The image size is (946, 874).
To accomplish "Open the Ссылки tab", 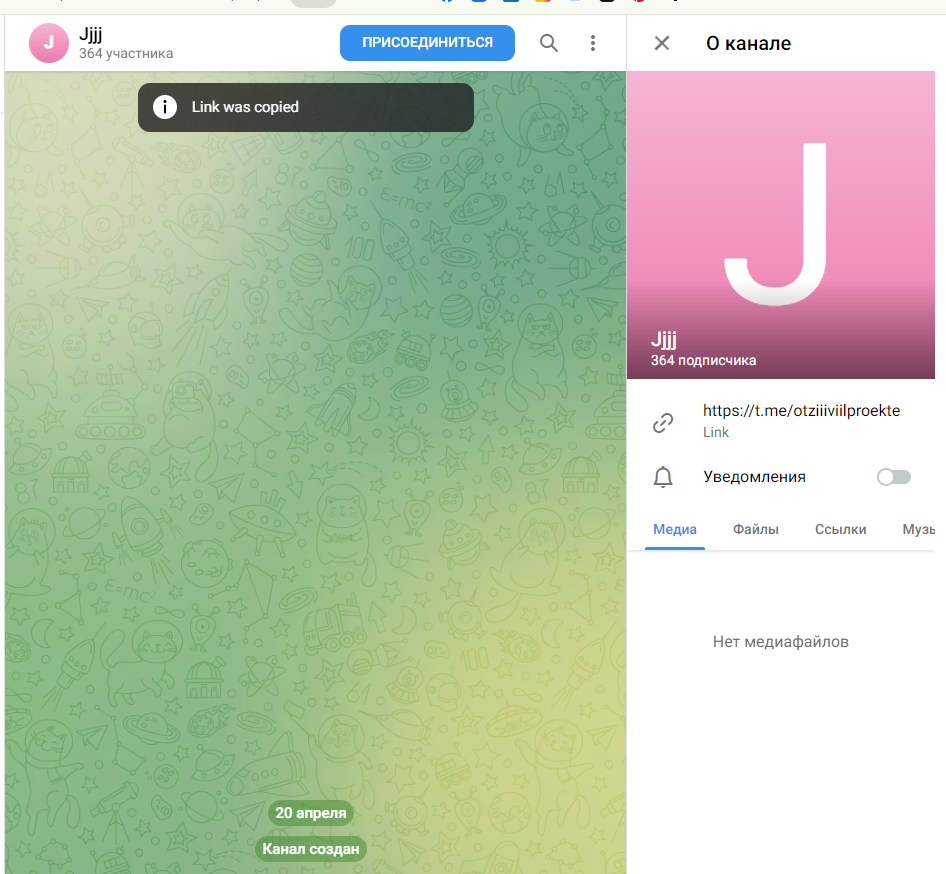I will point(840,530).
